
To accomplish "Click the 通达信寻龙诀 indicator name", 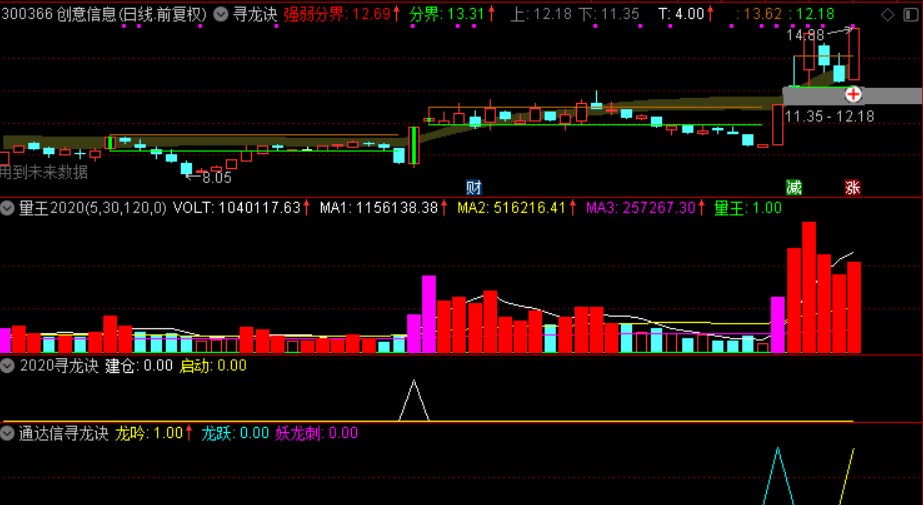I will pos(64,434).
